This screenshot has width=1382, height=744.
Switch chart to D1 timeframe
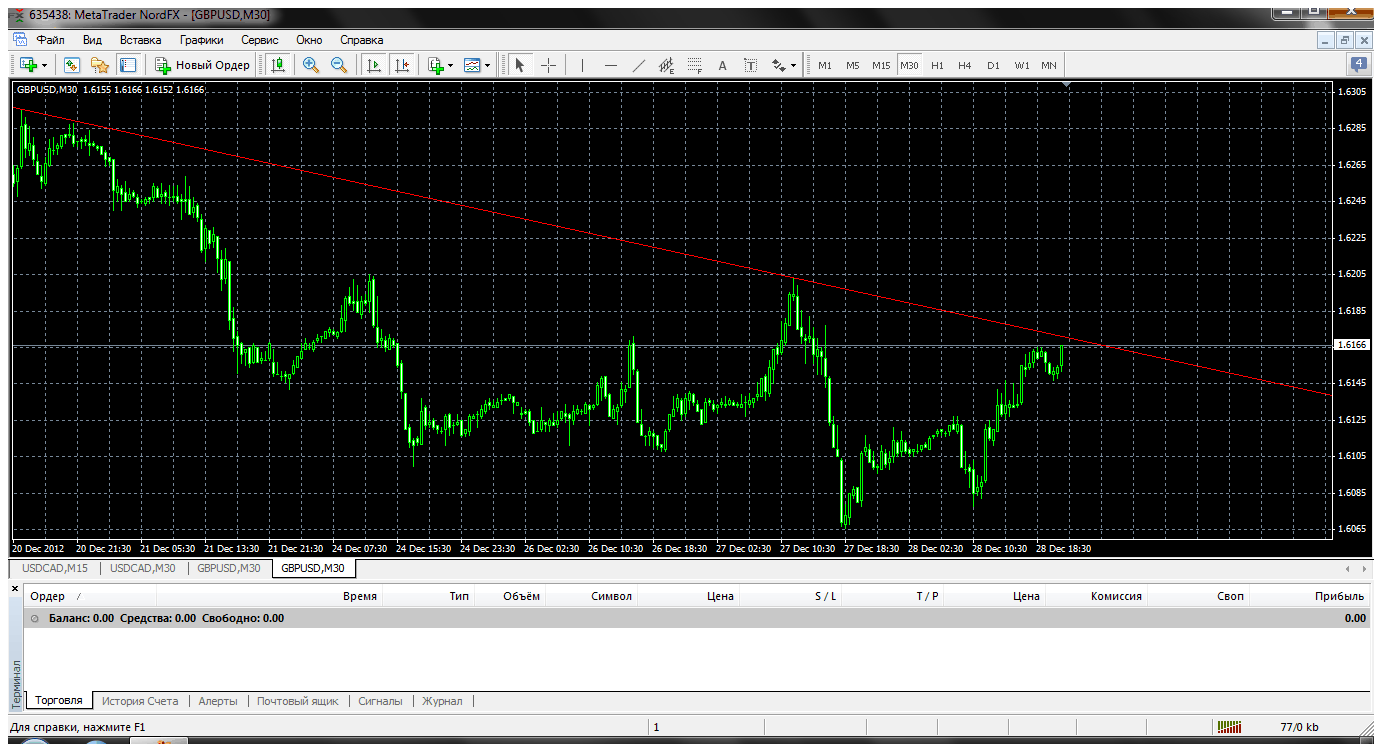(993, 65)
